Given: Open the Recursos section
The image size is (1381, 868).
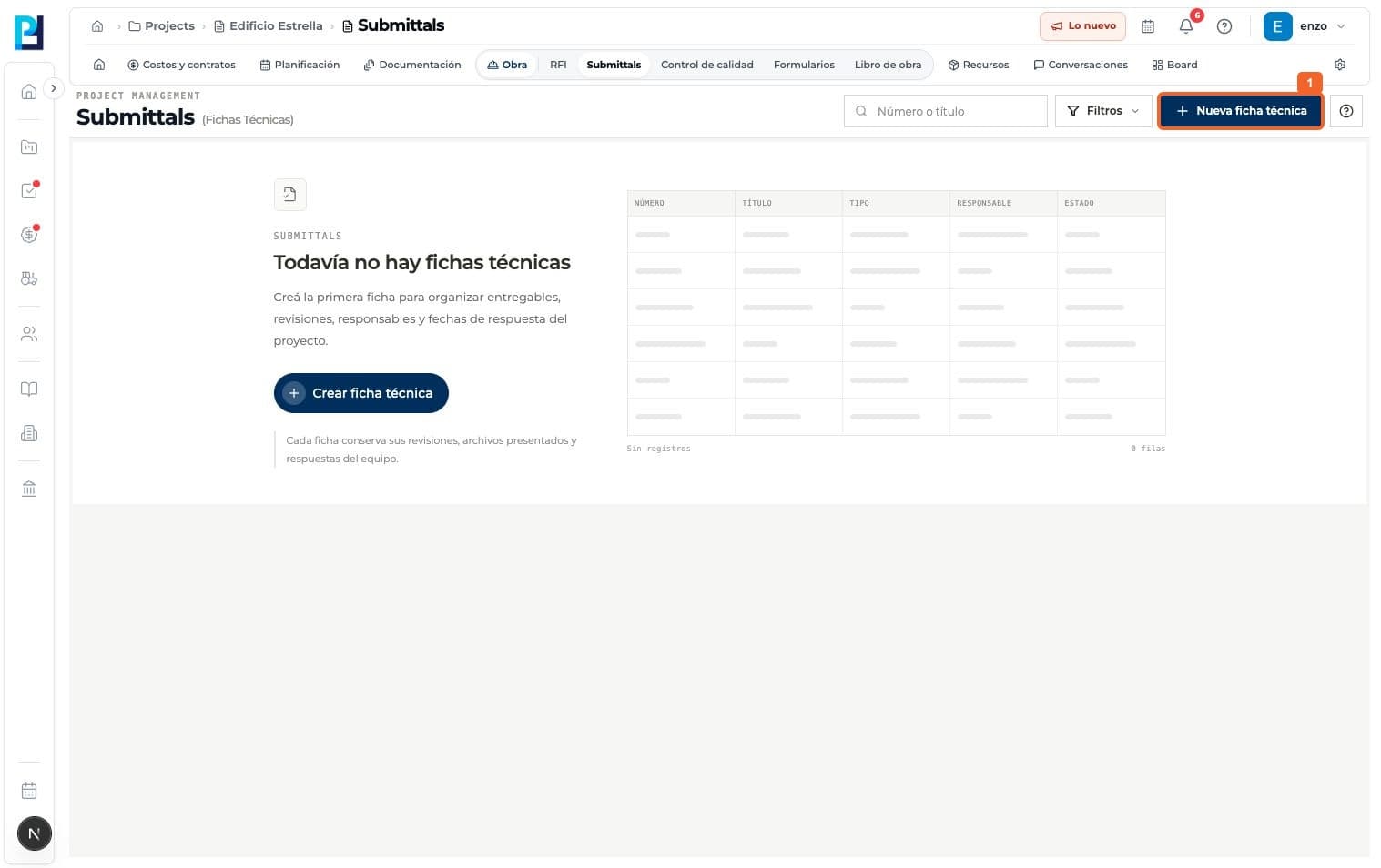Looking at the screenshot, I should (x=979, y=65).
